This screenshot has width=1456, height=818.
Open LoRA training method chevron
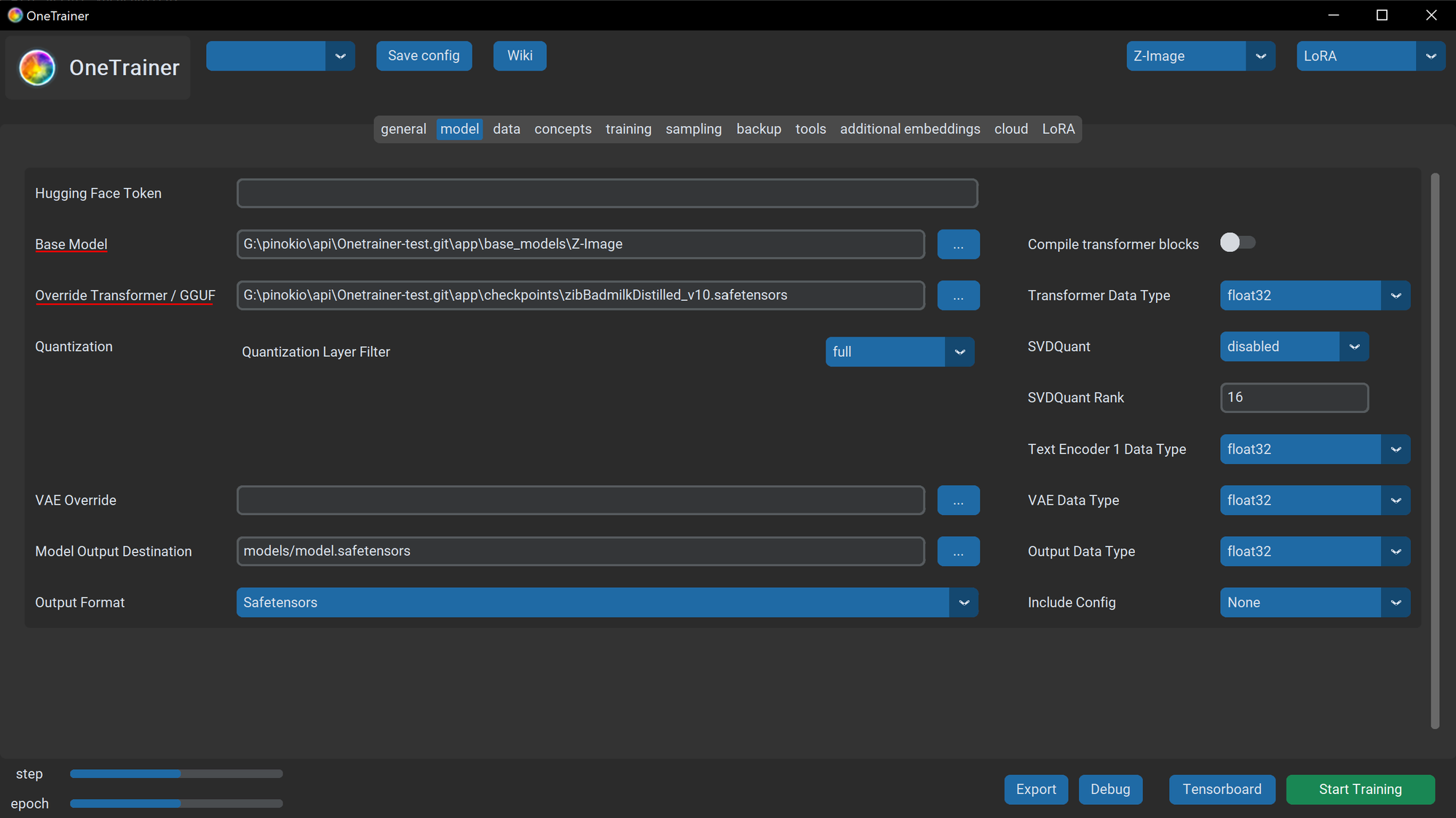point(1431,56)
